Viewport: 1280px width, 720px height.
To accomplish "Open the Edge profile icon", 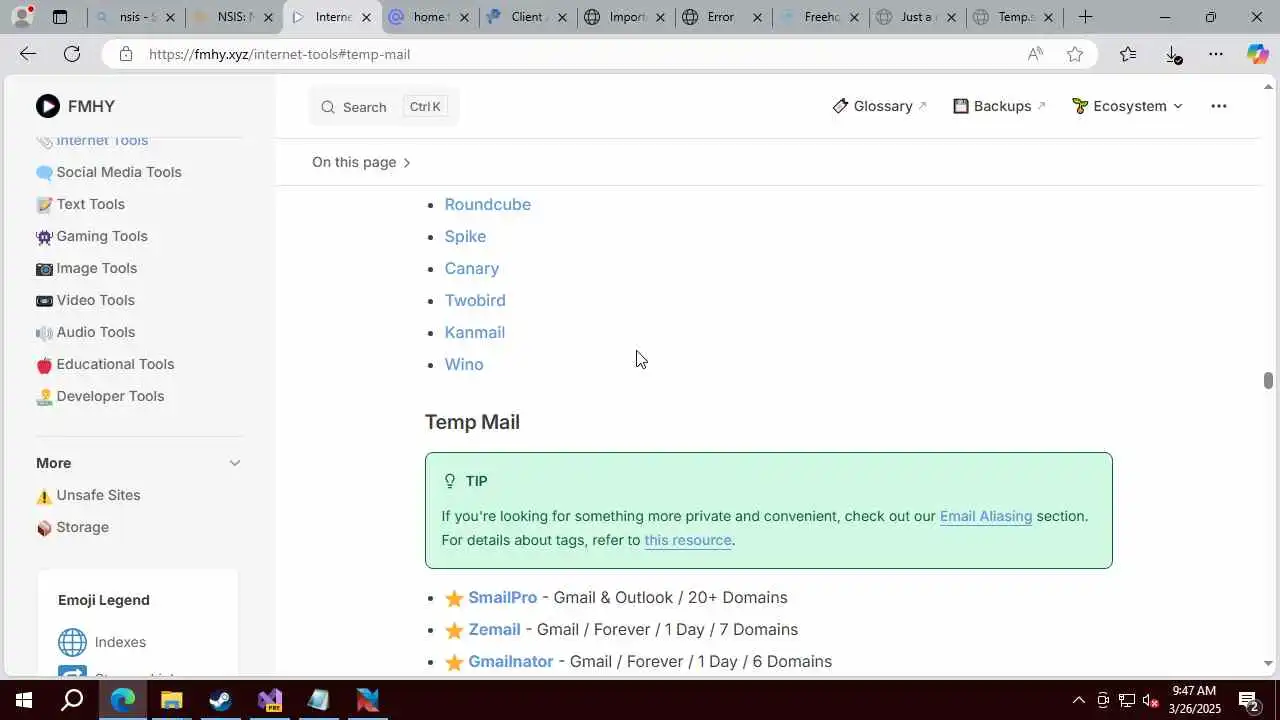I will tap(23, 17).
